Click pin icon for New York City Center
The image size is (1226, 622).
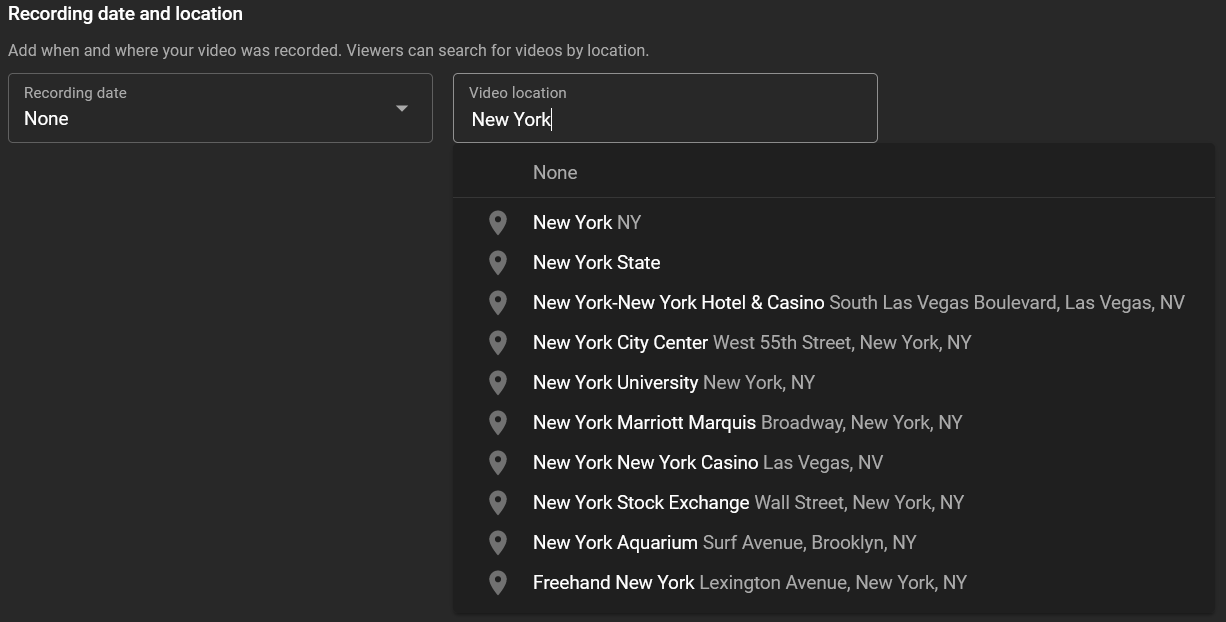pos(498,343)
